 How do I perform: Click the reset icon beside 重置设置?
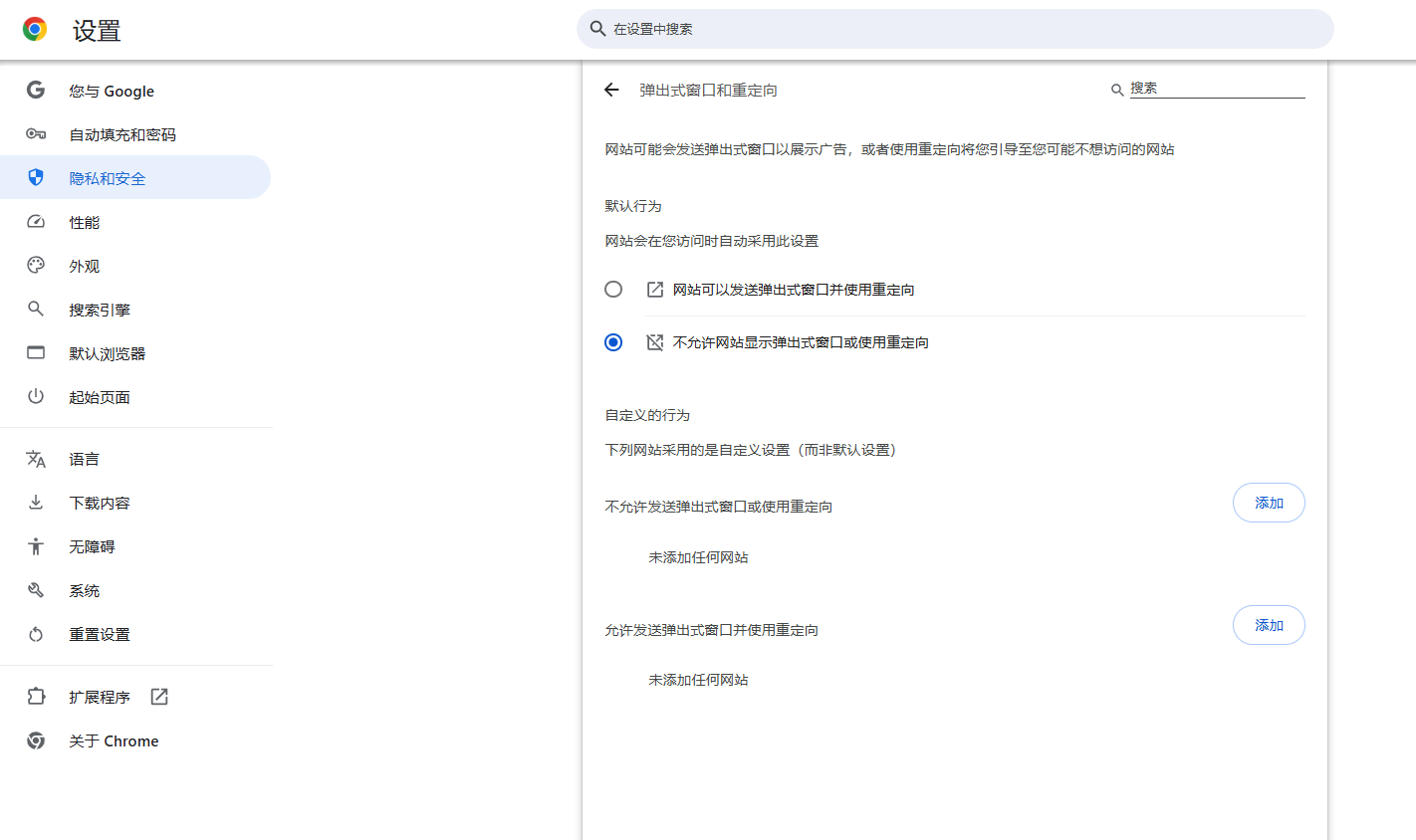(x=36, y=634)
